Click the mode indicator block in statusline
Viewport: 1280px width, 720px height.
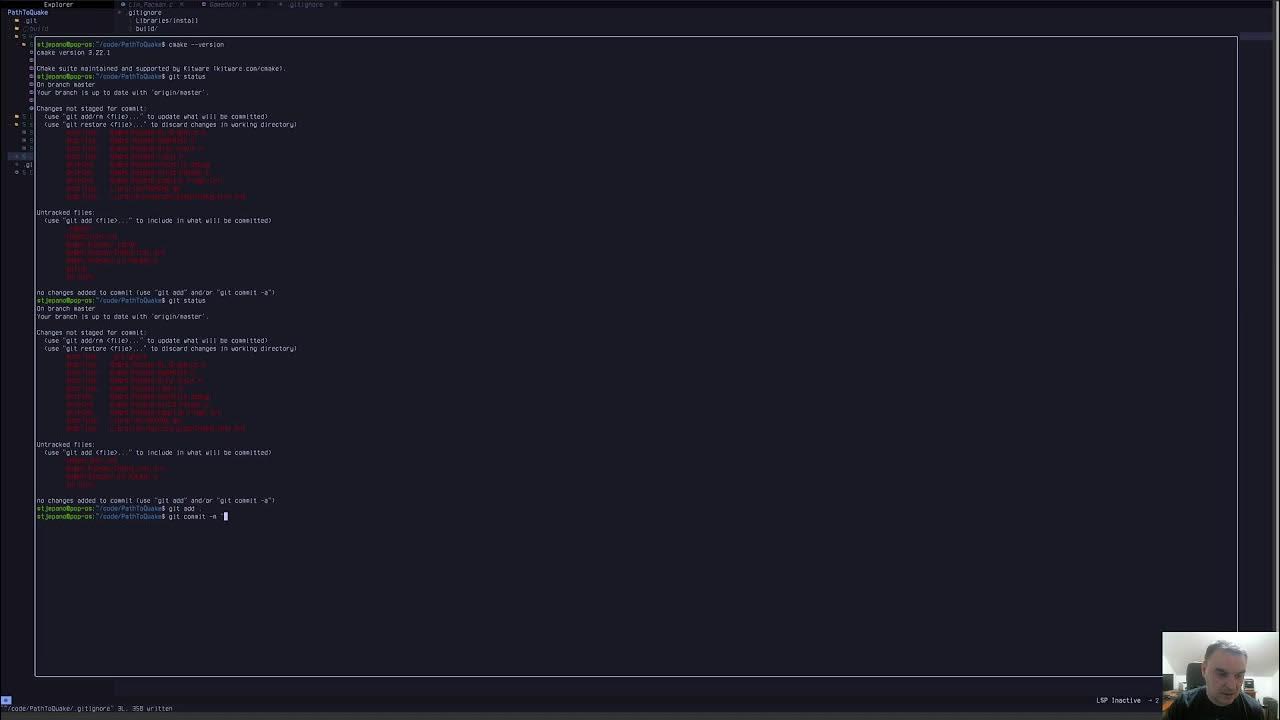pyautogui.click(x=6, y=700)
